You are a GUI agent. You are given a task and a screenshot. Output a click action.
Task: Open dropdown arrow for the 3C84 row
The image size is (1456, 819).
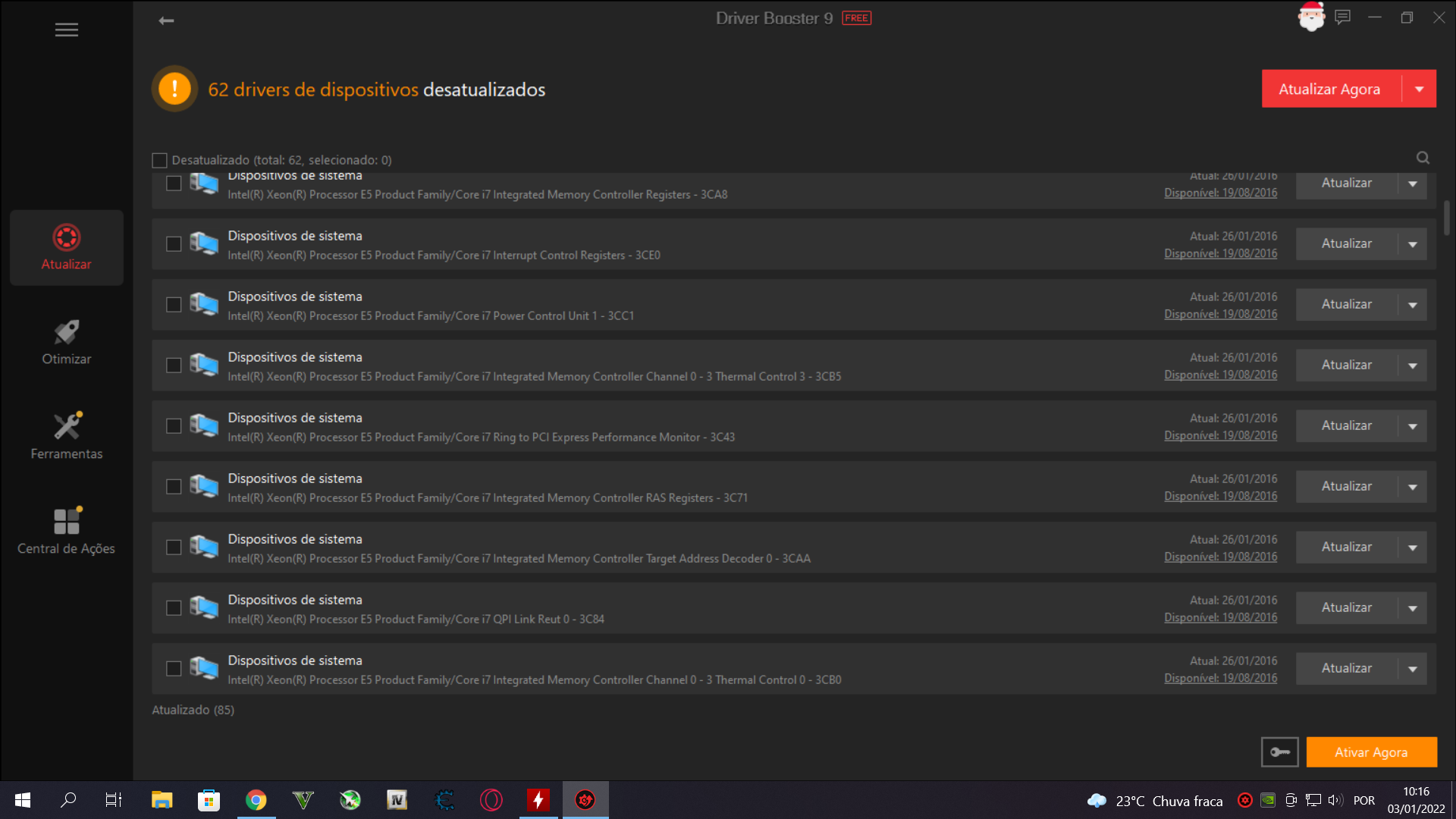click(x=1413, y=608)
